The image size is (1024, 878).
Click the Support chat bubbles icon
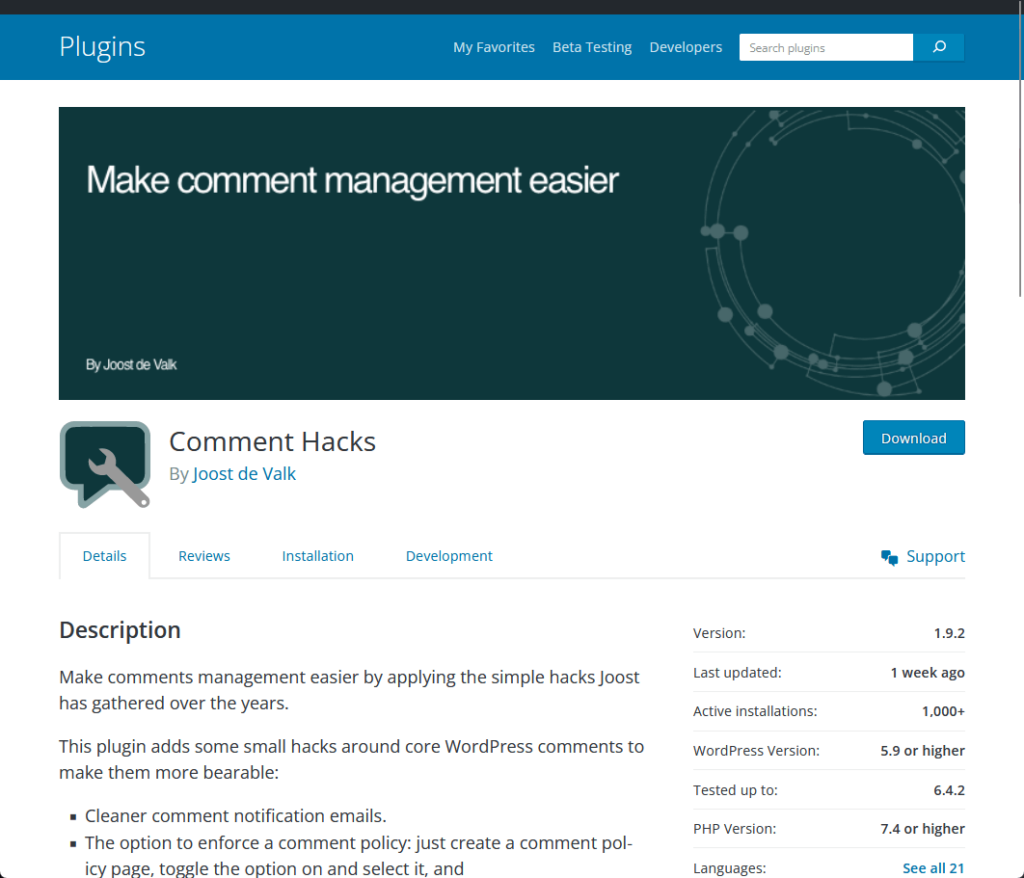[x=889, y=557]
